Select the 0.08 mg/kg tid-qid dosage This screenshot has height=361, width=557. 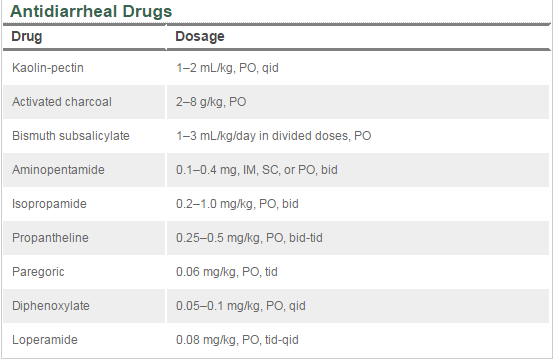pos(237,340)
